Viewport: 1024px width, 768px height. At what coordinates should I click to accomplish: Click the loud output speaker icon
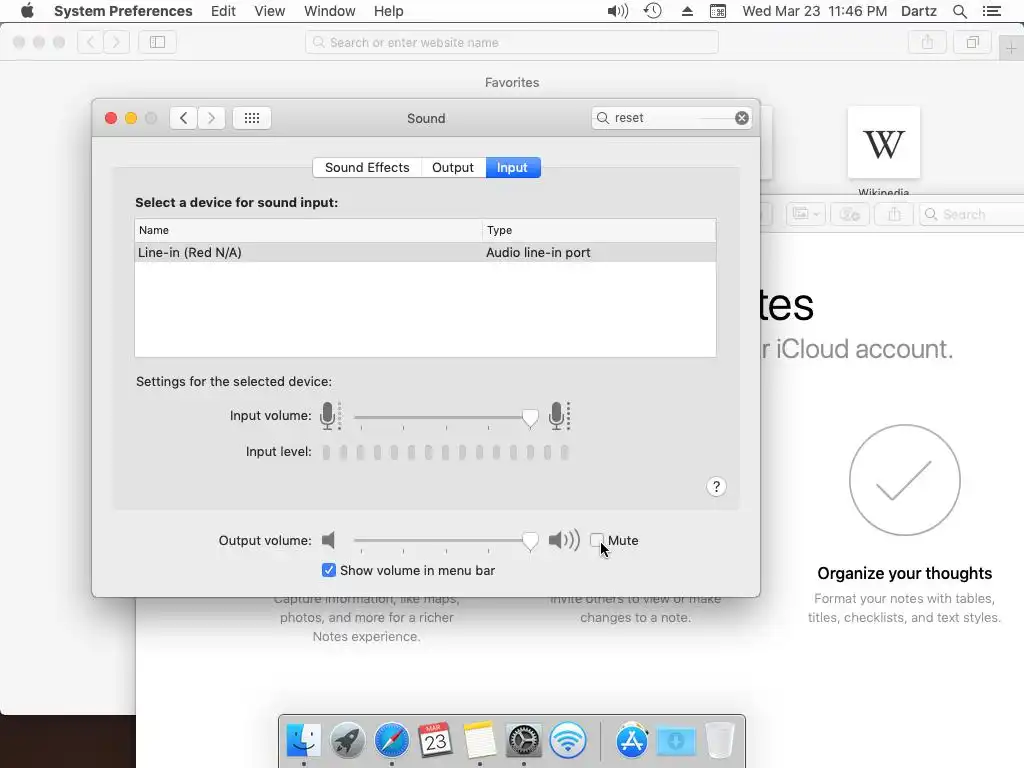tap(564, 540)
